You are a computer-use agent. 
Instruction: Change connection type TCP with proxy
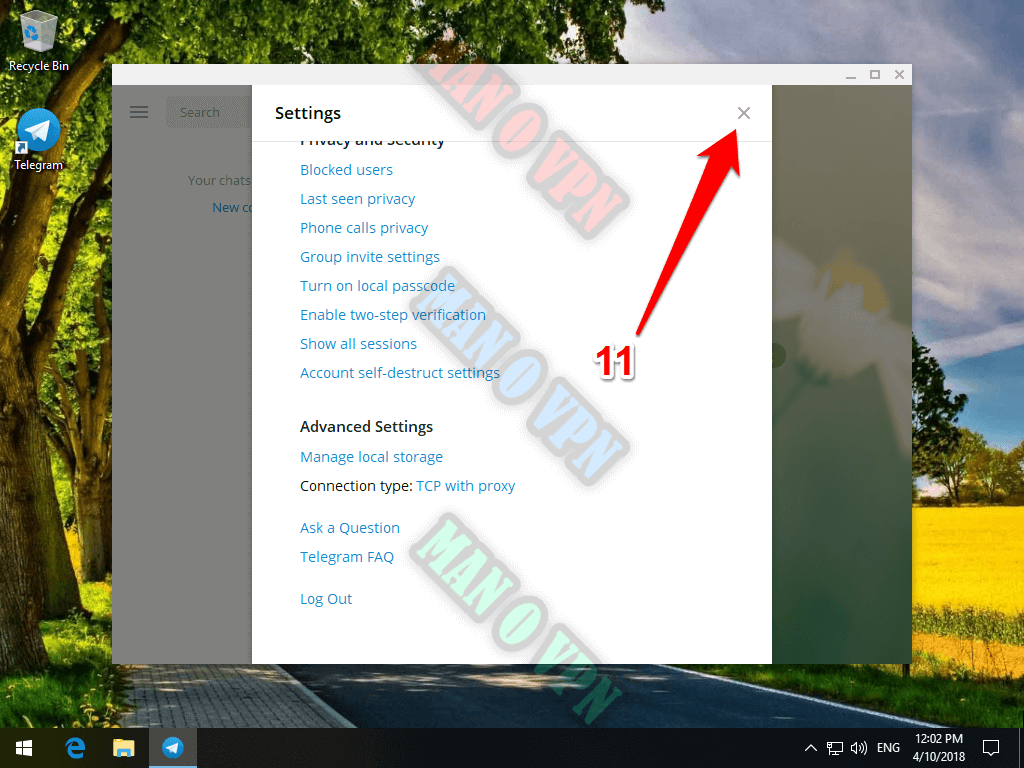pos(466,486)
